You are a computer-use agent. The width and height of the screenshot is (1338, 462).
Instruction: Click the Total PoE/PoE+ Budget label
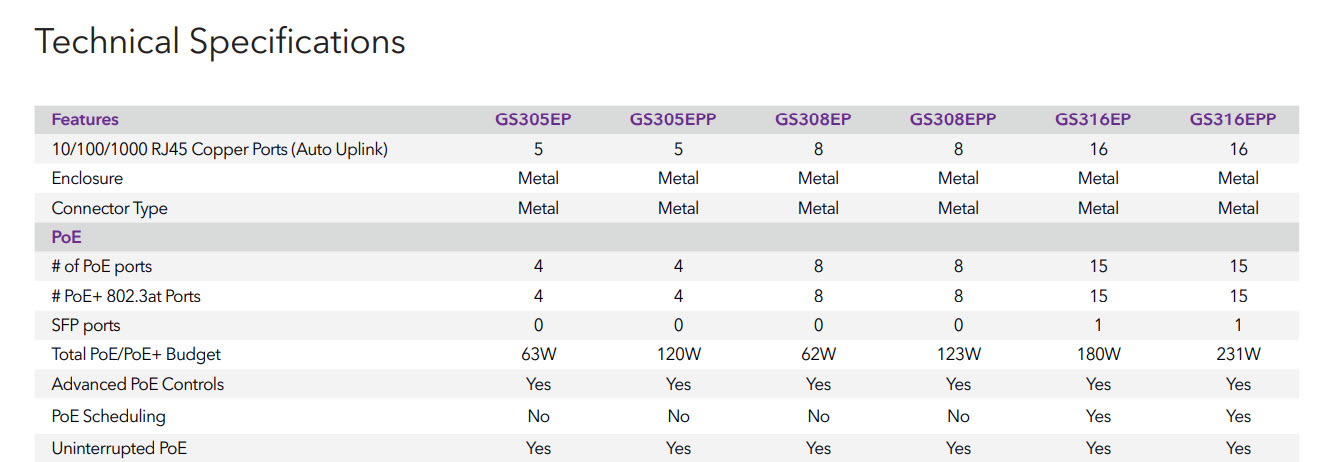point(136,354)
